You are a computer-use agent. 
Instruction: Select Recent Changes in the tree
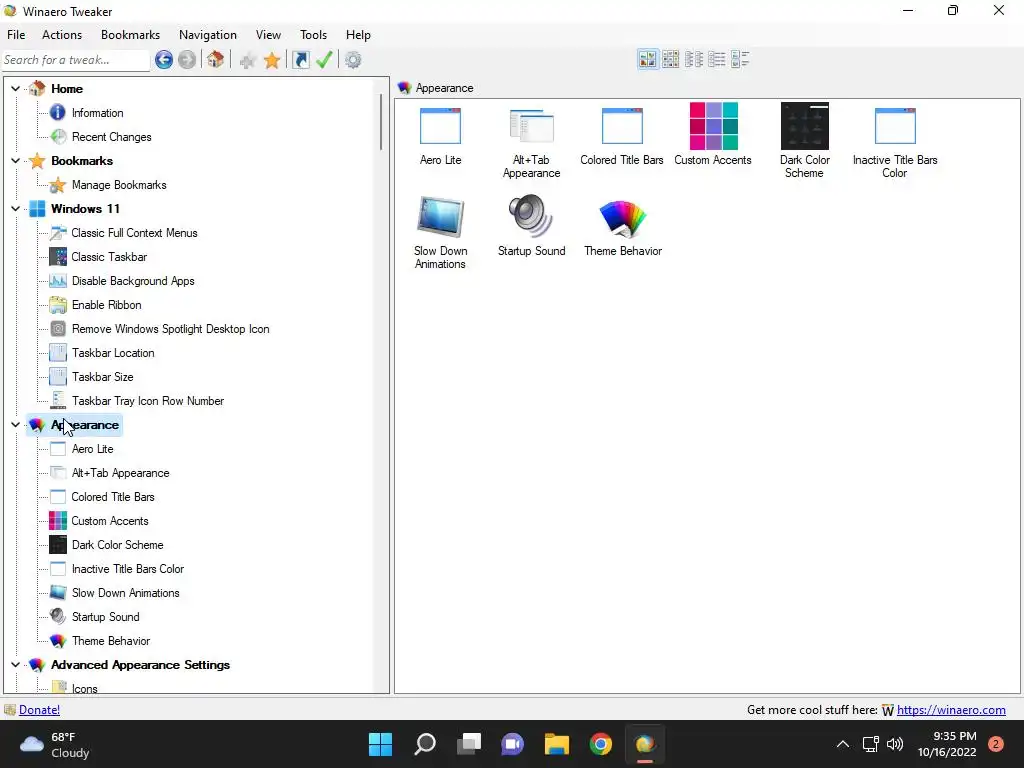click(112, 137)
